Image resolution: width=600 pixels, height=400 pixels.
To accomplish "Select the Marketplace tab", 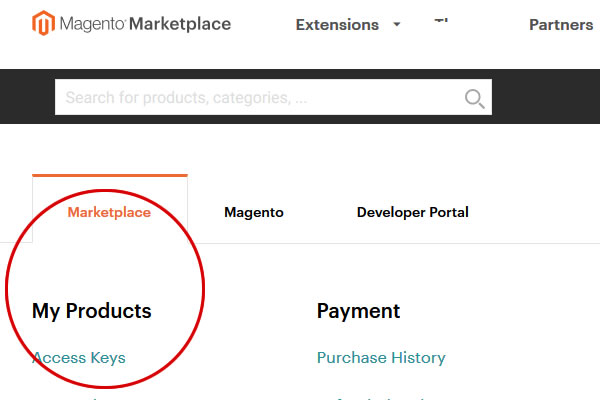I will point(109,212).
